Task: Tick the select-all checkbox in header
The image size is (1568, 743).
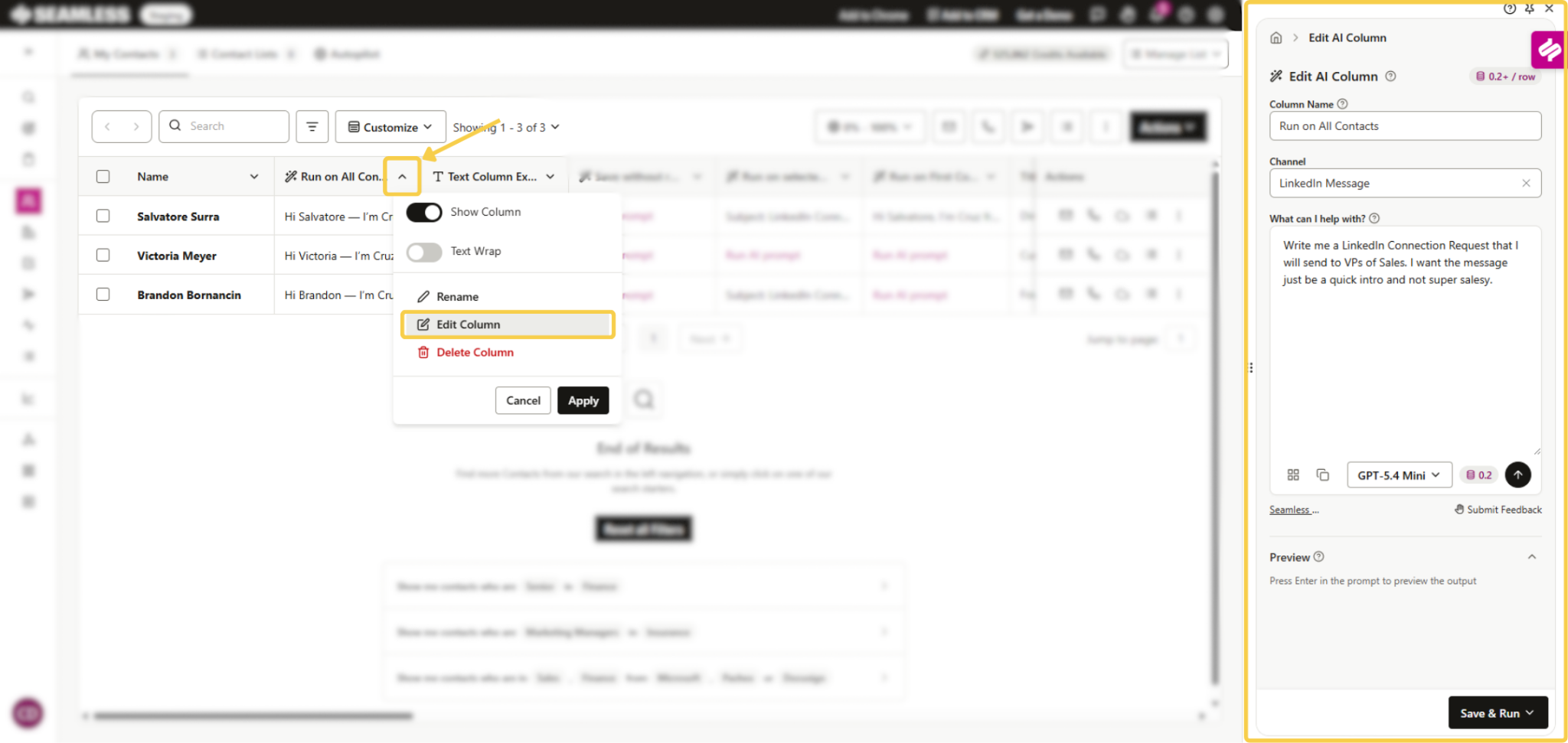Action: [x=103, y=177]
